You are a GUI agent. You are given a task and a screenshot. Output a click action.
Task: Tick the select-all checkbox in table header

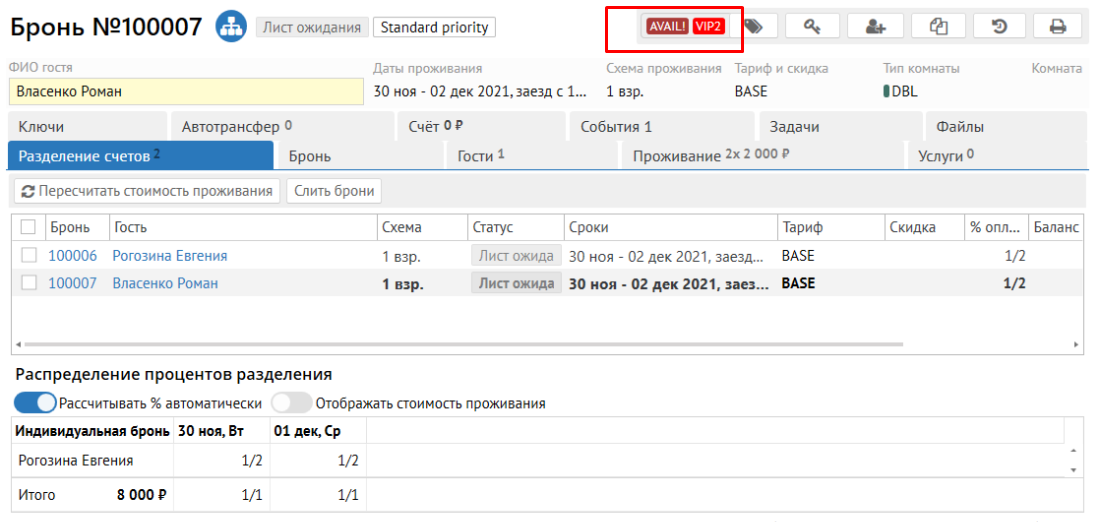coord(29,228)
